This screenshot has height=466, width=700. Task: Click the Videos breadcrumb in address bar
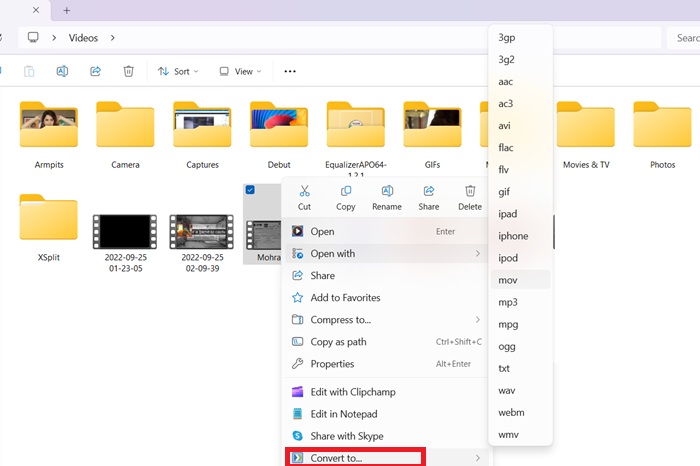(x=83, y=37)
